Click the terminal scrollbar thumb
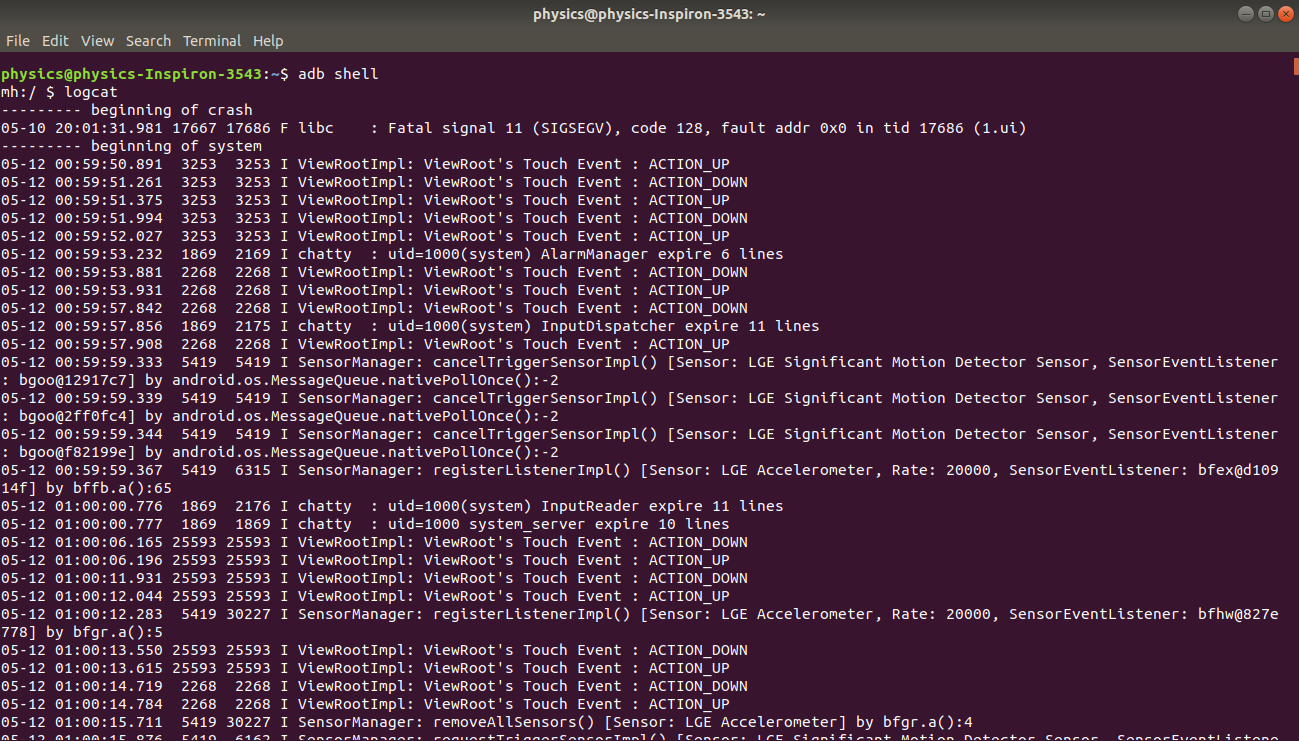1299x741 pixels. 1296,66
